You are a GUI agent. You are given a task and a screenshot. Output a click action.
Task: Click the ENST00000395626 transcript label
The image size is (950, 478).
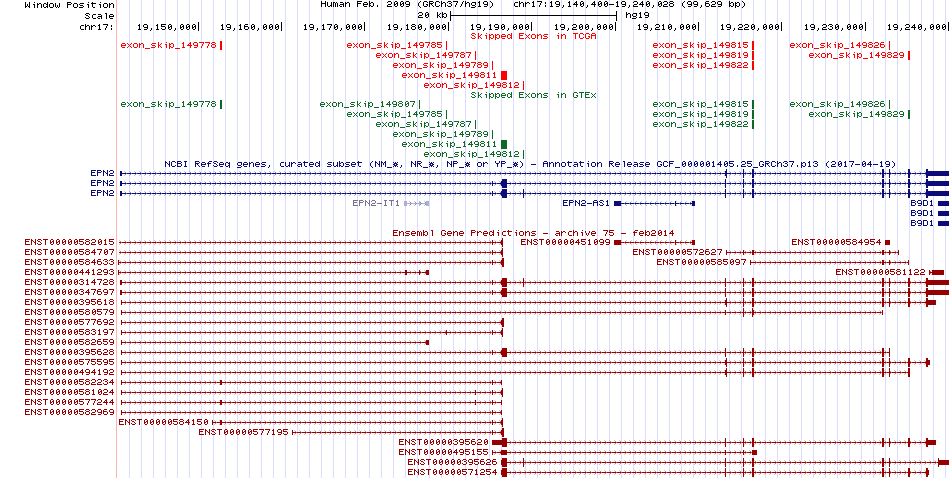pyautogui.click(x=453, y=462)
